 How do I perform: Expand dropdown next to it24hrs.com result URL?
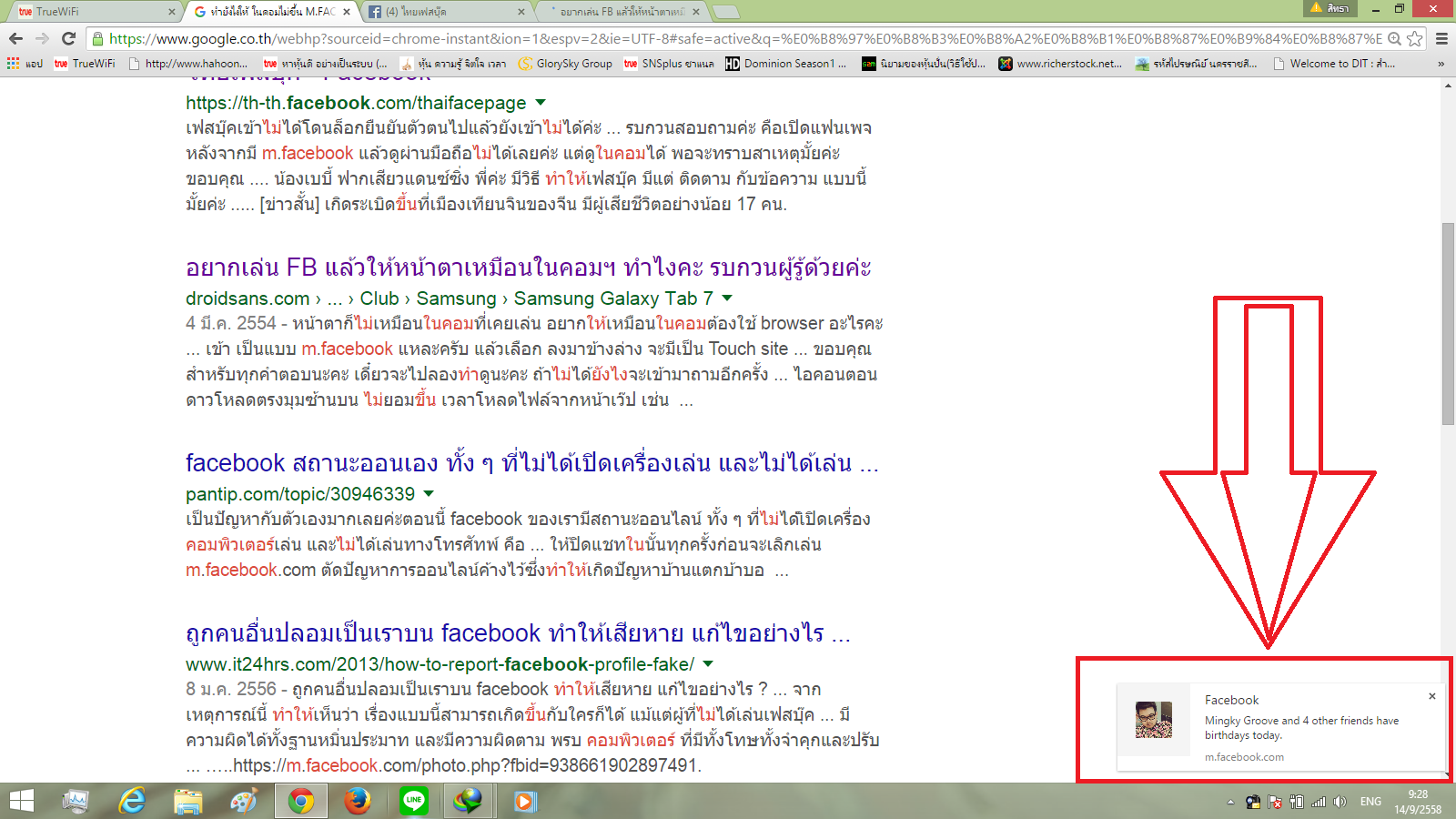[x=708, y=663]
